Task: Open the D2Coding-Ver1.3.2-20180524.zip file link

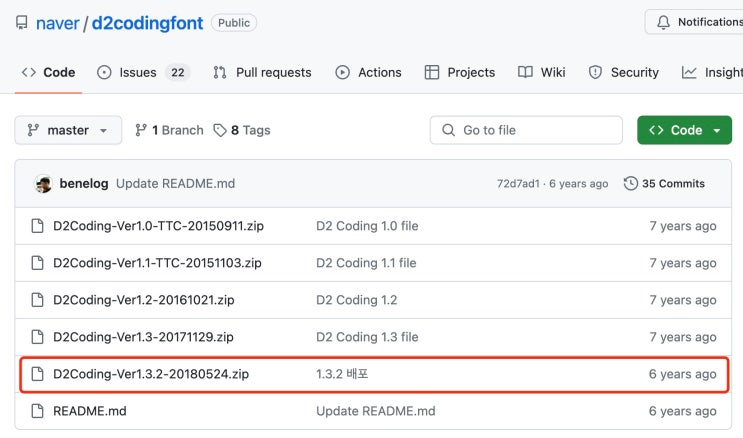Action: pyautogui.click(x=151, y=374)
